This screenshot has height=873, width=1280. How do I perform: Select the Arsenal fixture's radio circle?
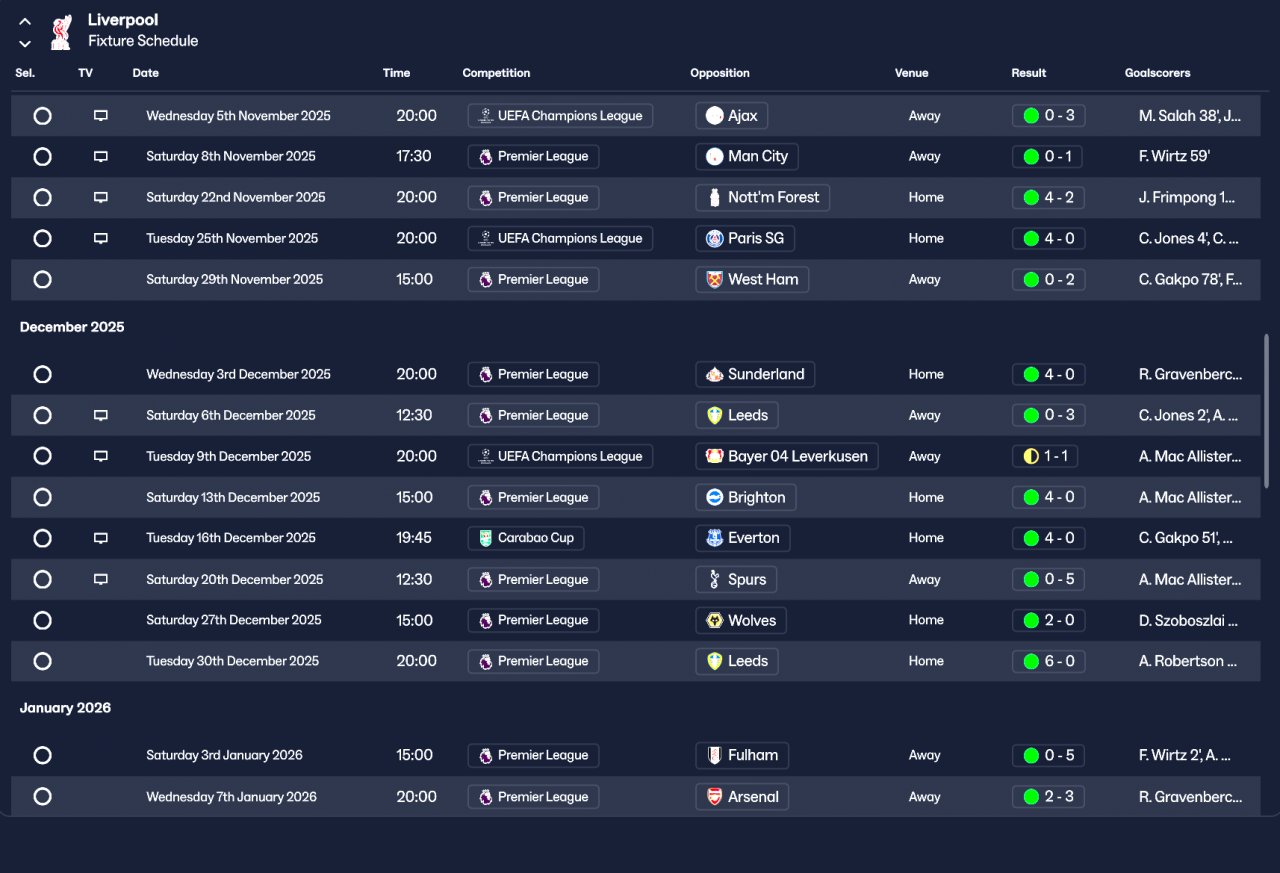(42, 797)
